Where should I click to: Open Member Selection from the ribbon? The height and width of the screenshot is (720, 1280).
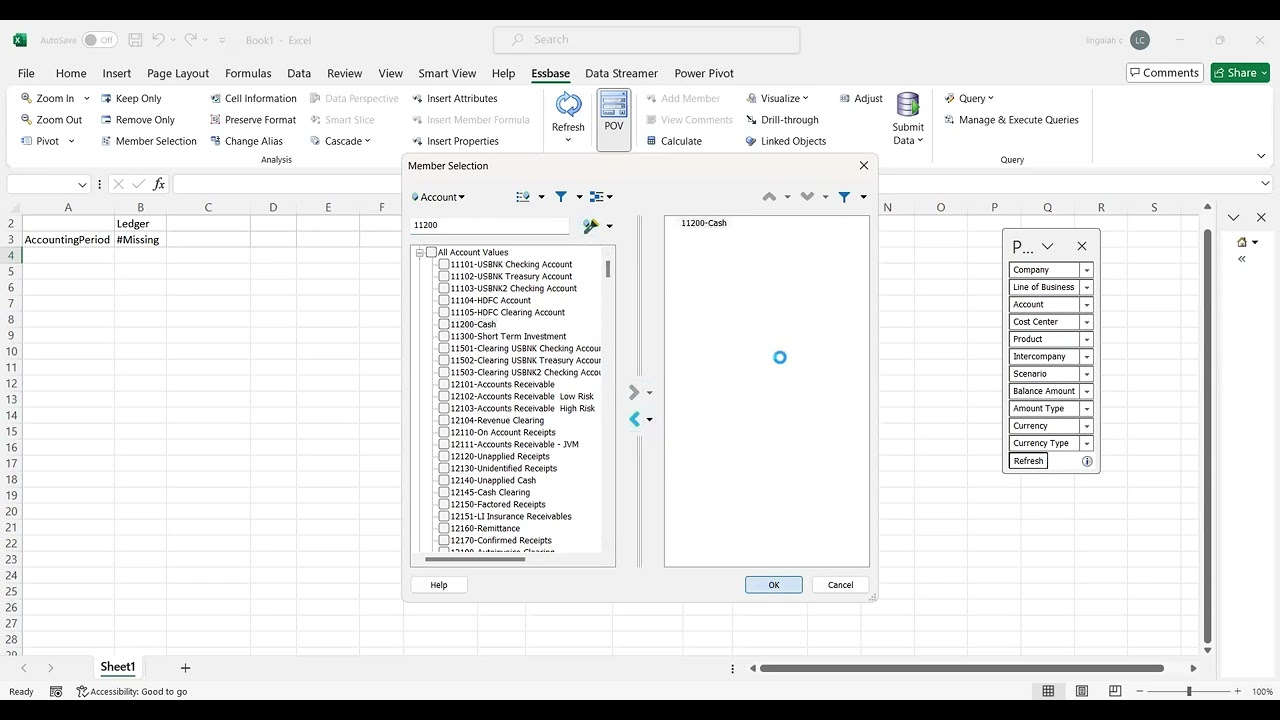[148, 141]
